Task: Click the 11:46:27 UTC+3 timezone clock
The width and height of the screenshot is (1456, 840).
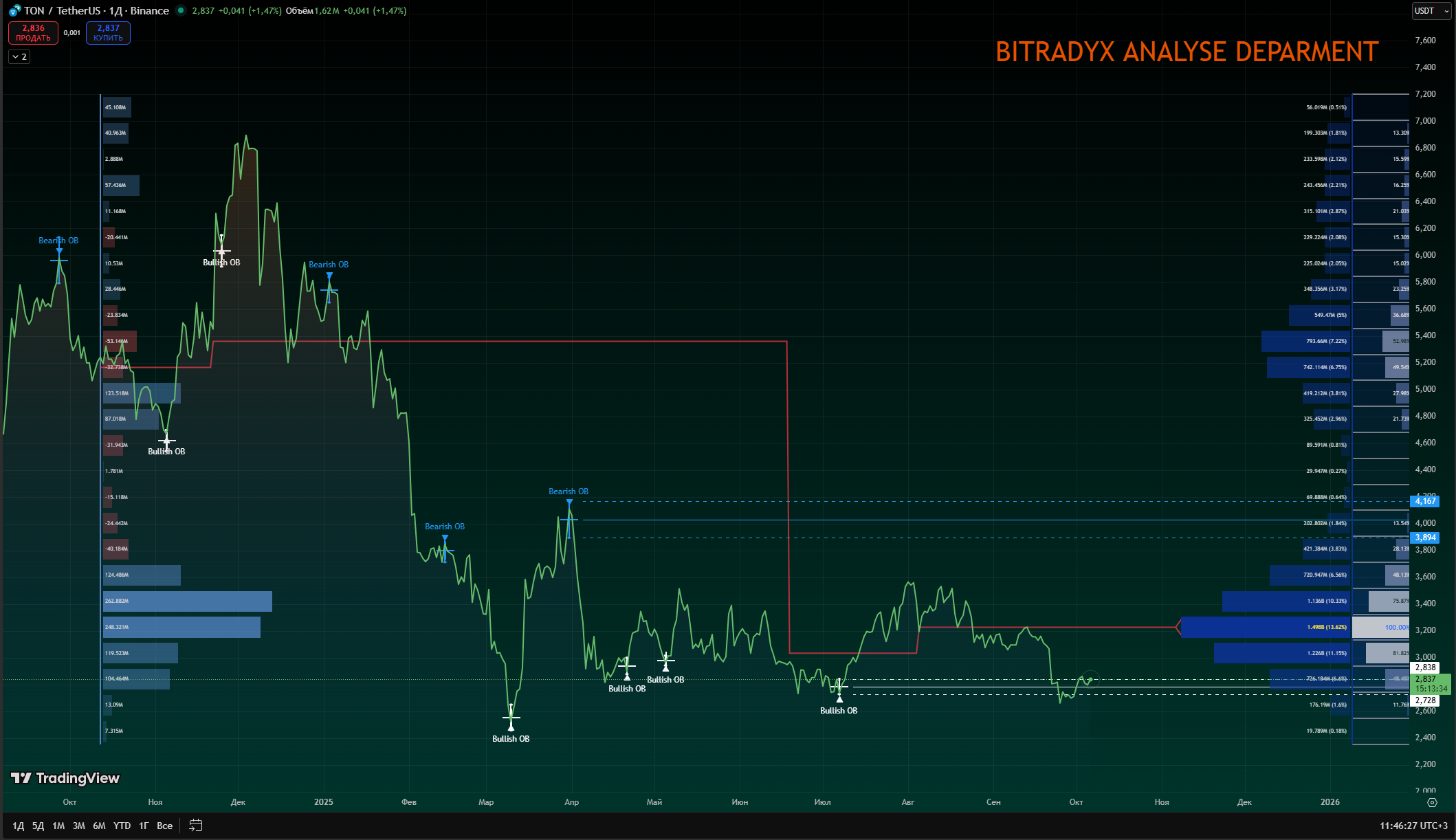Action: coord(1413,826)
